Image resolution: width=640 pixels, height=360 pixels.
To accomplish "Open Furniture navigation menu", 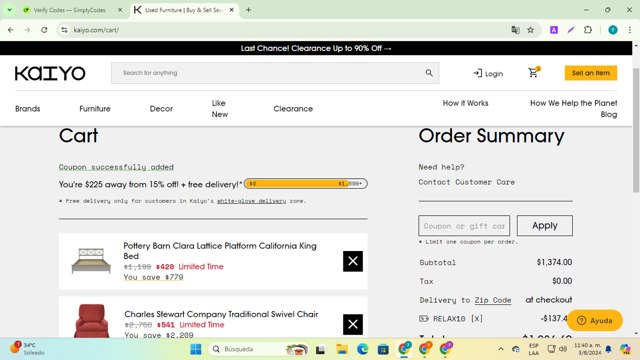I will 95,109.
